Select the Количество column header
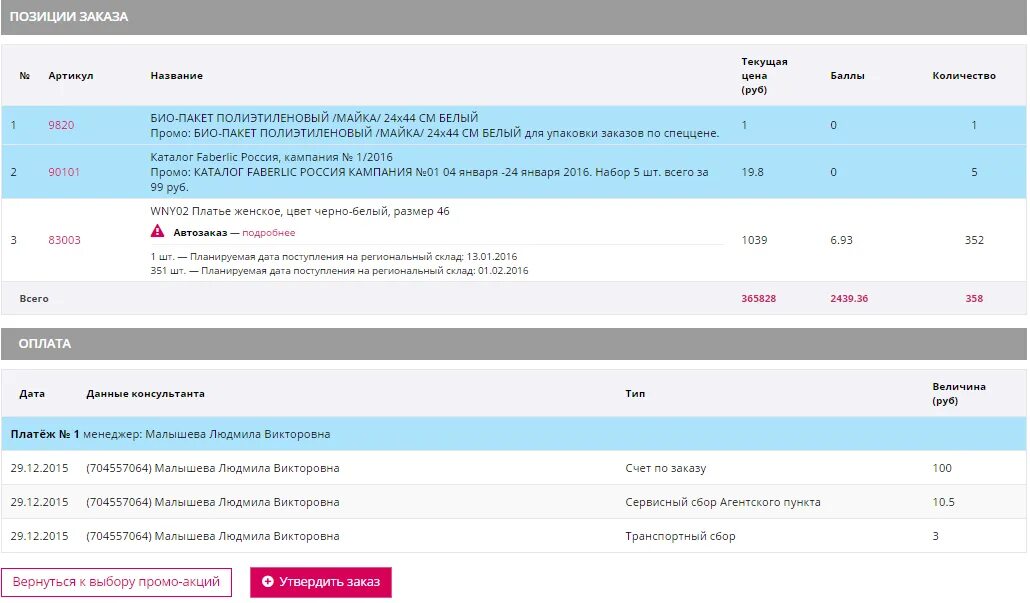Image resolution: width=1030 pixels, height=603 pixels. (964, 76)
